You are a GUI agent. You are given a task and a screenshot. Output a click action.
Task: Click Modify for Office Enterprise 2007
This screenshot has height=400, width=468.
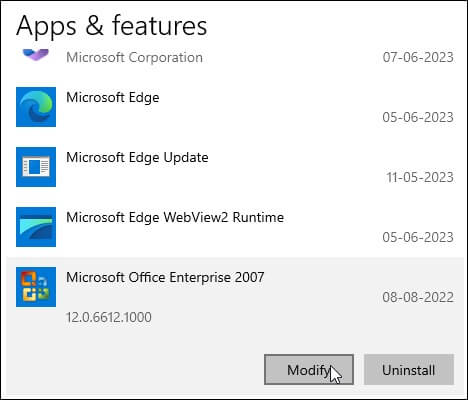[309, 370]
